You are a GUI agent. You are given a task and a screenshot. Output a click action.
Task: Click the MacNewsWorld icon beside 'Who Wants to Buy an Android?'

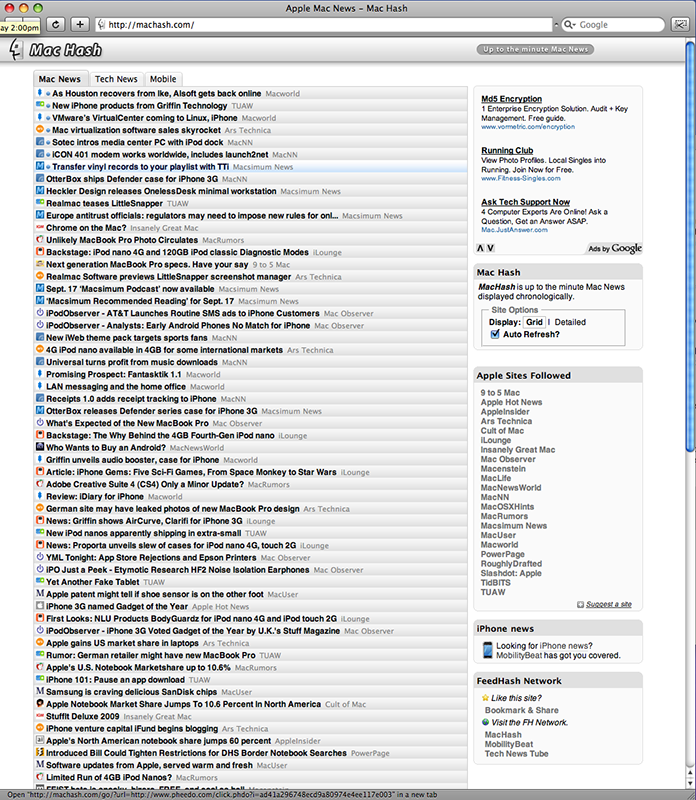[39, 447]
